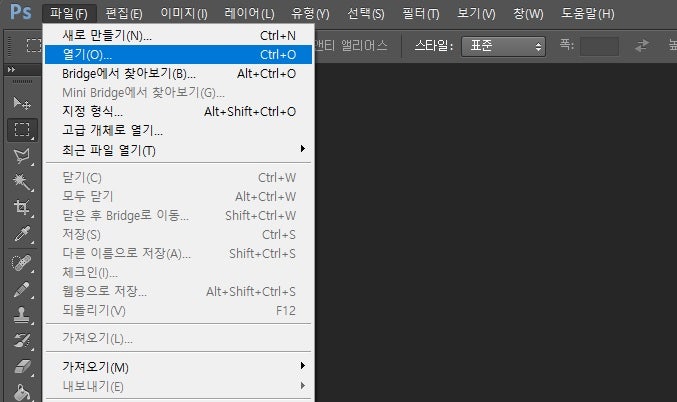
Task: Expand 최근 파일 열기(T) submenu
Action: click(x=178, y=150)
